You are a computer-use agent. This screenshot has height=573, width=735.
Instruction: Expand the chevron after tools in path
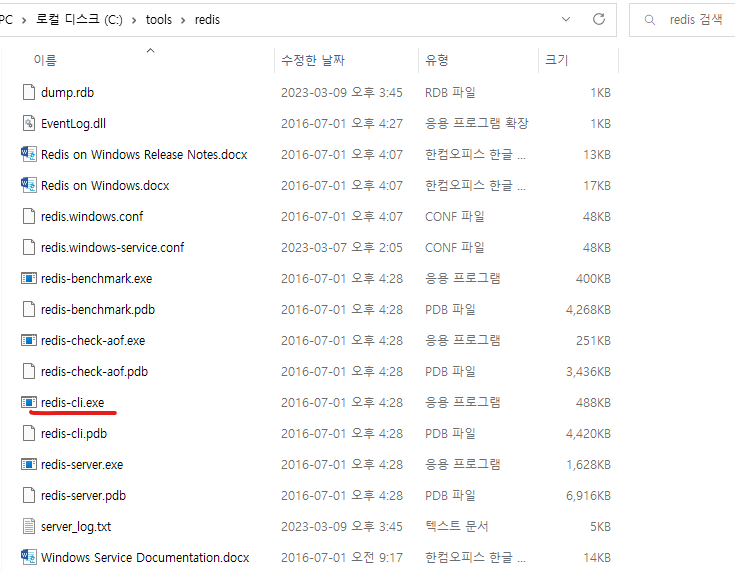[x=183, y=20]
